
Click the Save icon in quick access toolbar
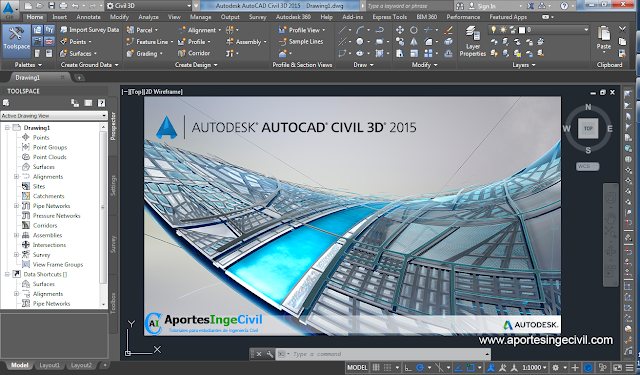(51, 6)
